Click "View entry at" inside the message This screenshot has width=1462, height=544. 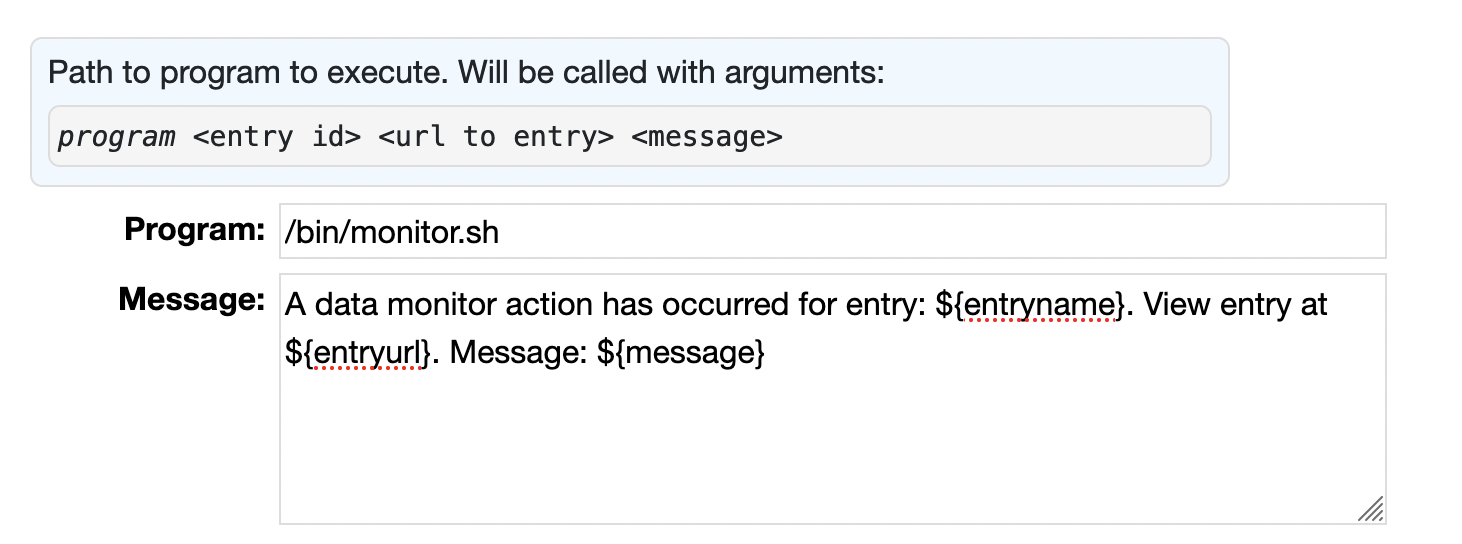[1235, 304]
